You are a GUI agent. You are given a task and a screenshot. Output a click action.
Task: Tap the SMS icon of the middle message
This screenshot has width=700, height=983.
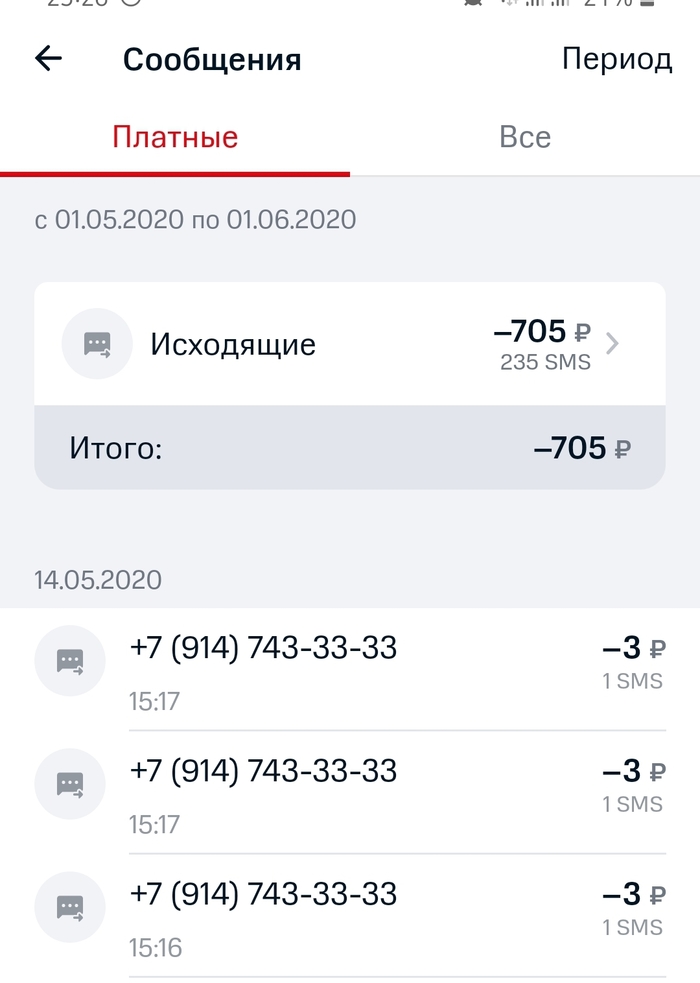click(70, 783)
